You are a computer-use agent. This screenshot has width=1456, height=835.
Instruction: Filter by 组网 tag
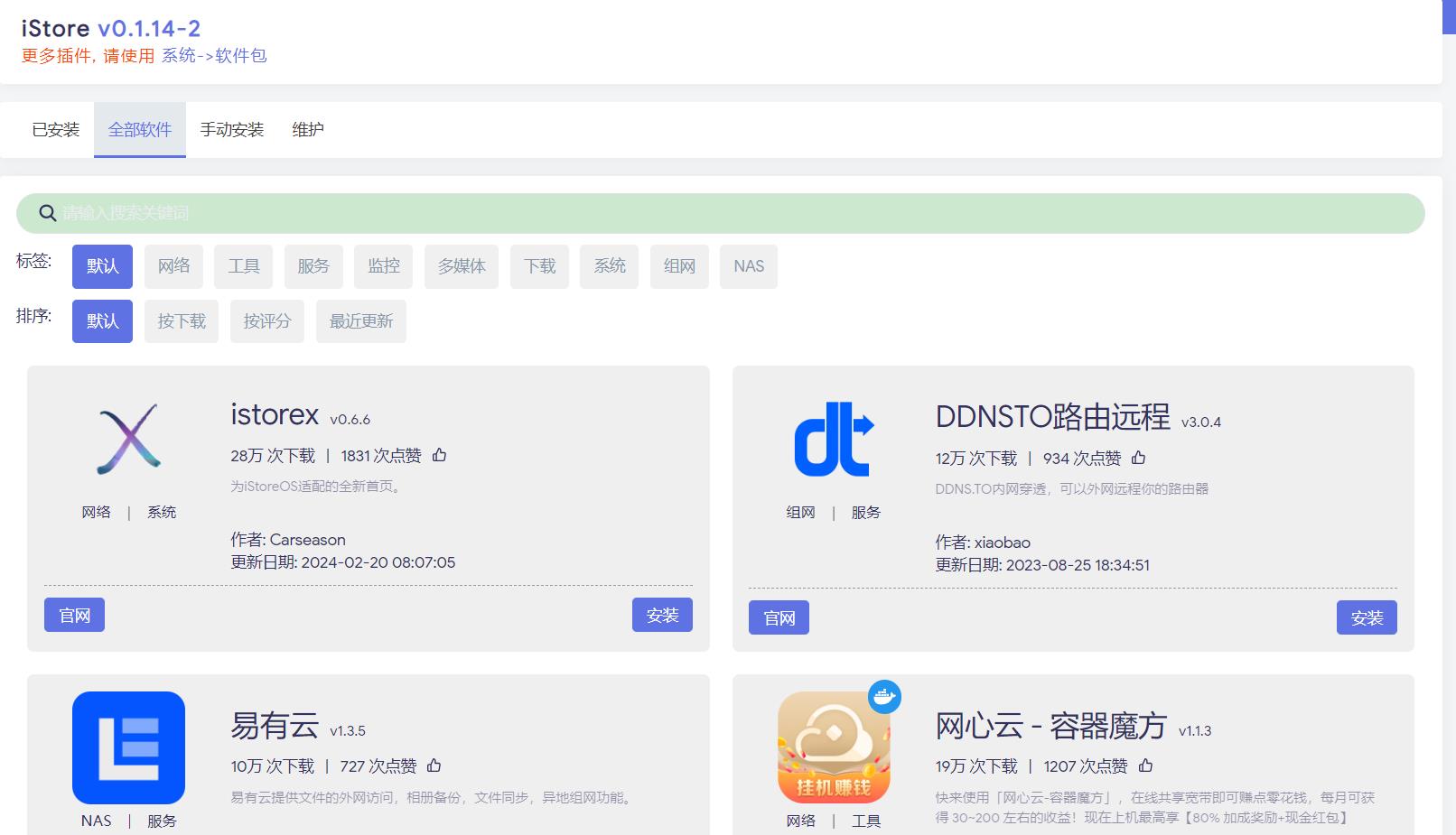[x=679, y=266]
